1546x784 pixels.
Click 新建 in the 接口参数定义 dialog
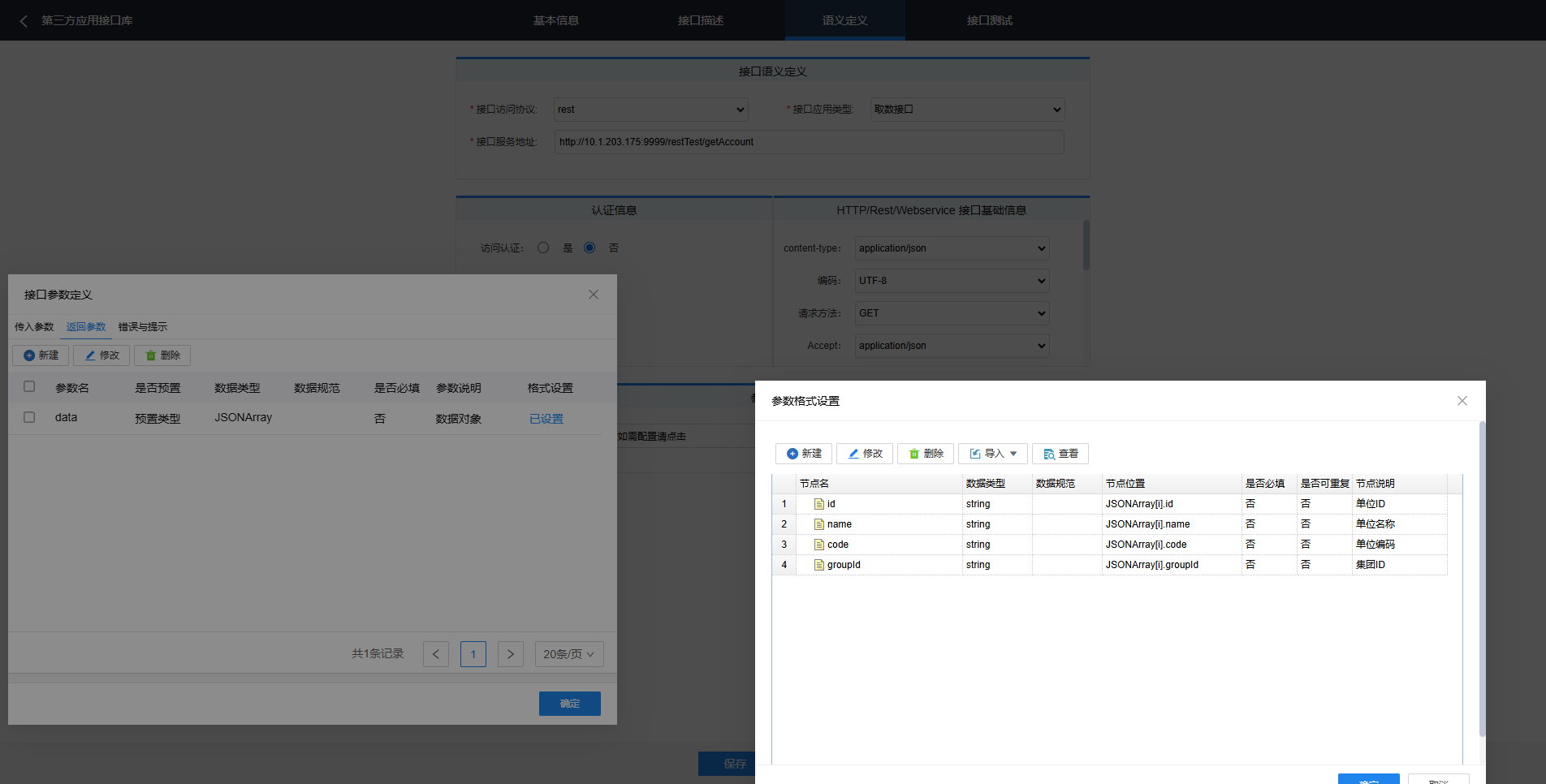click(x=41, y=355)
